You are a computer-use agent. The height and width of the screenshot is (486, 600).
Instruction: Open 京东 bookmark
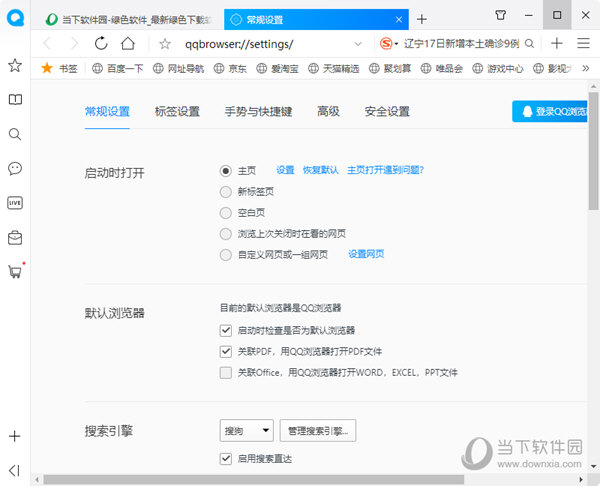(230, 68)
